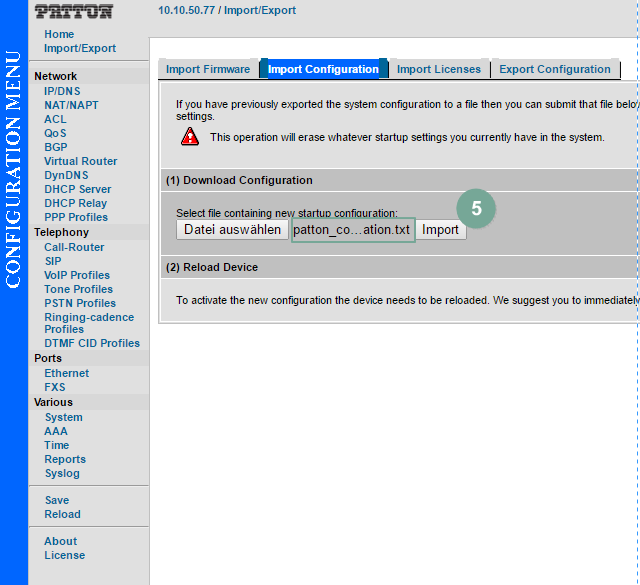Switch to the Import Firmware tab
The width and height of the screenshot is (640, 585).
pyautogui.click(x=208, y=69)
